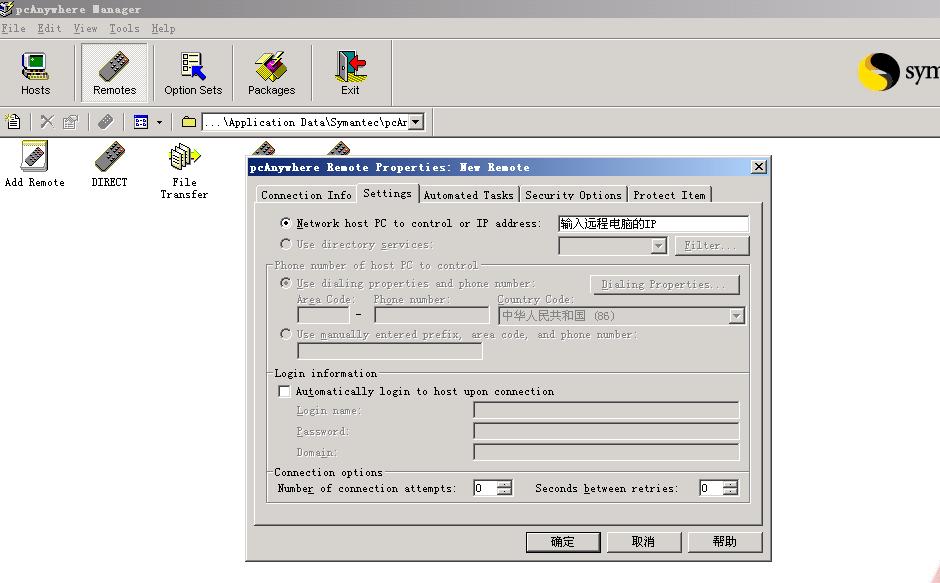940x583 pixels.
Task: Select the Add Remote item icon
Action: click(x=35, y=164)
